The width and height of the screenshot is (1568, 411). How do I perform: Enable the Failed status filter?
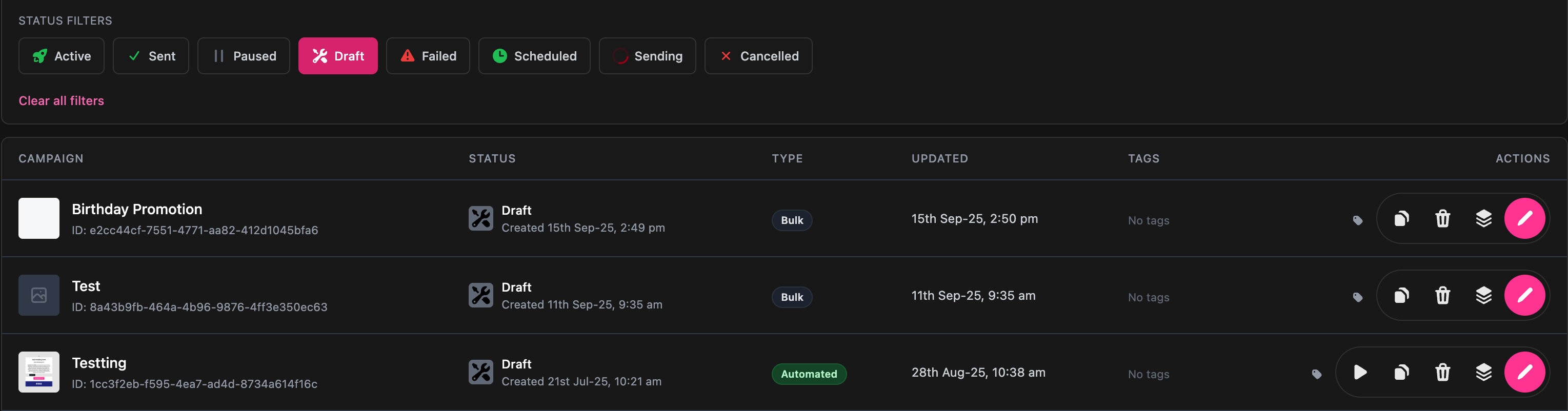428,56
